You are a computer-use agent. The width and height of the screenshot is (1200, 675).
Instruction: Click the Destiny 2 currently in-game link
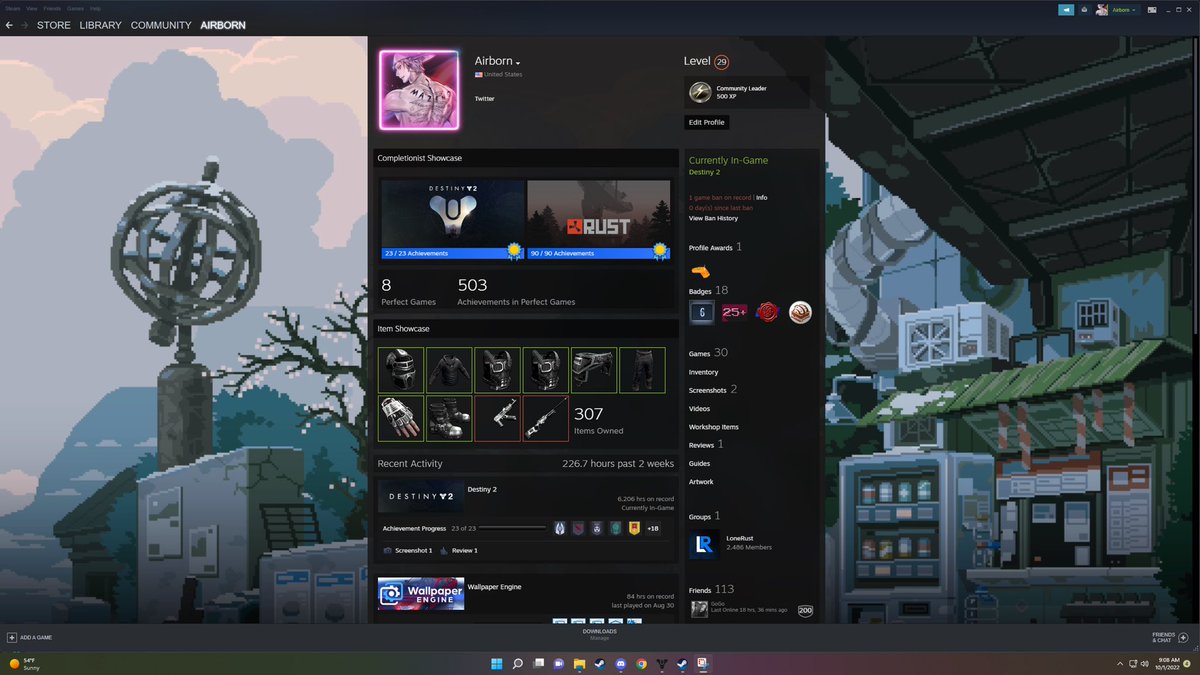[704, 172]
